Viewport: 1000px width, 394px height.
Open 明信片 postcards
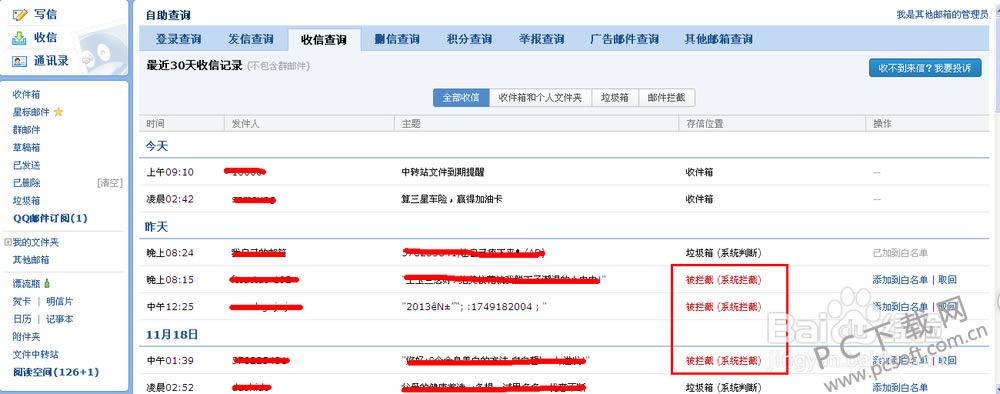coord(59,302)
